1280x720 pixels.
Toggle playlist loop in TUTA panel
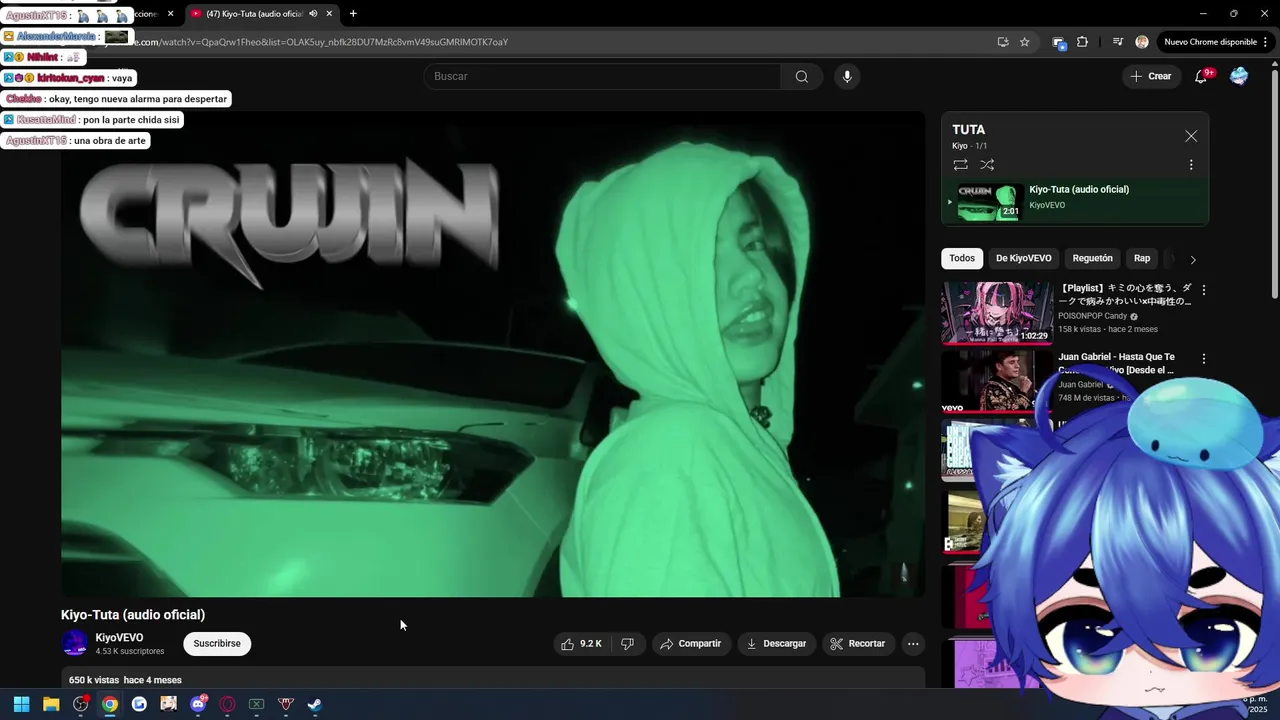tap(960, 165)
